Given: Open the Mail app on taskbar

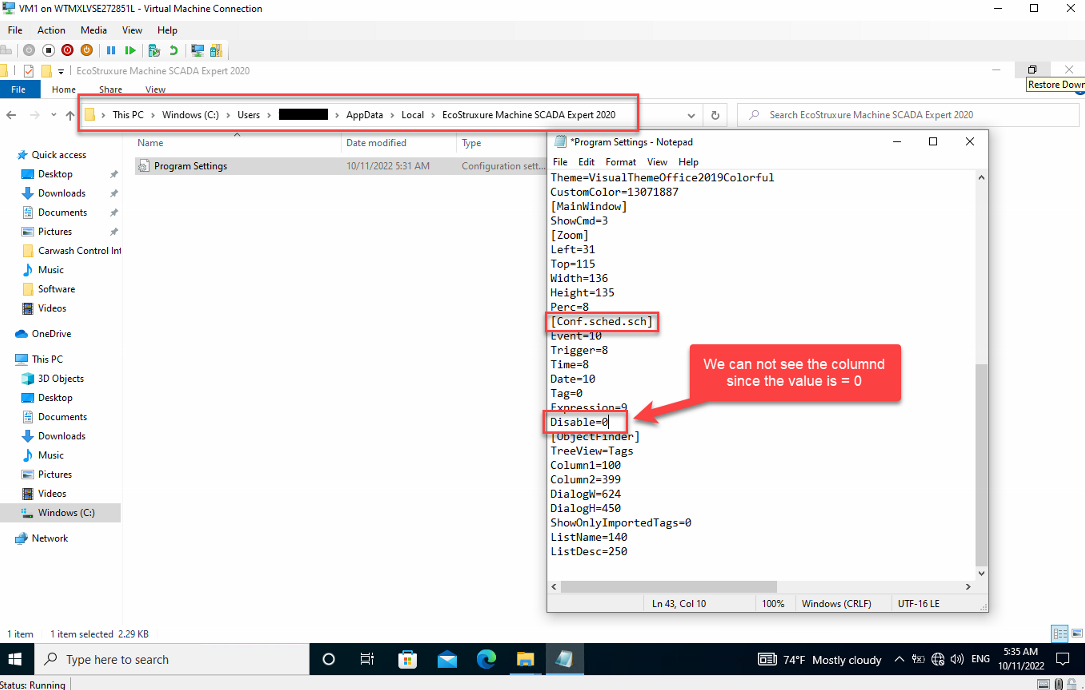Looking at the screenshot, I should click(x=447, y=660).
